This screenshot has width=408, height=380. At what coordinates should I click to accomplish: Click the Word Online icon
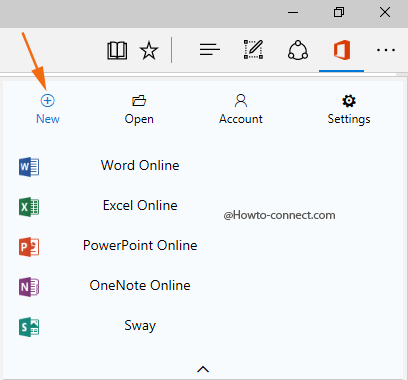(x=29, y=167)
